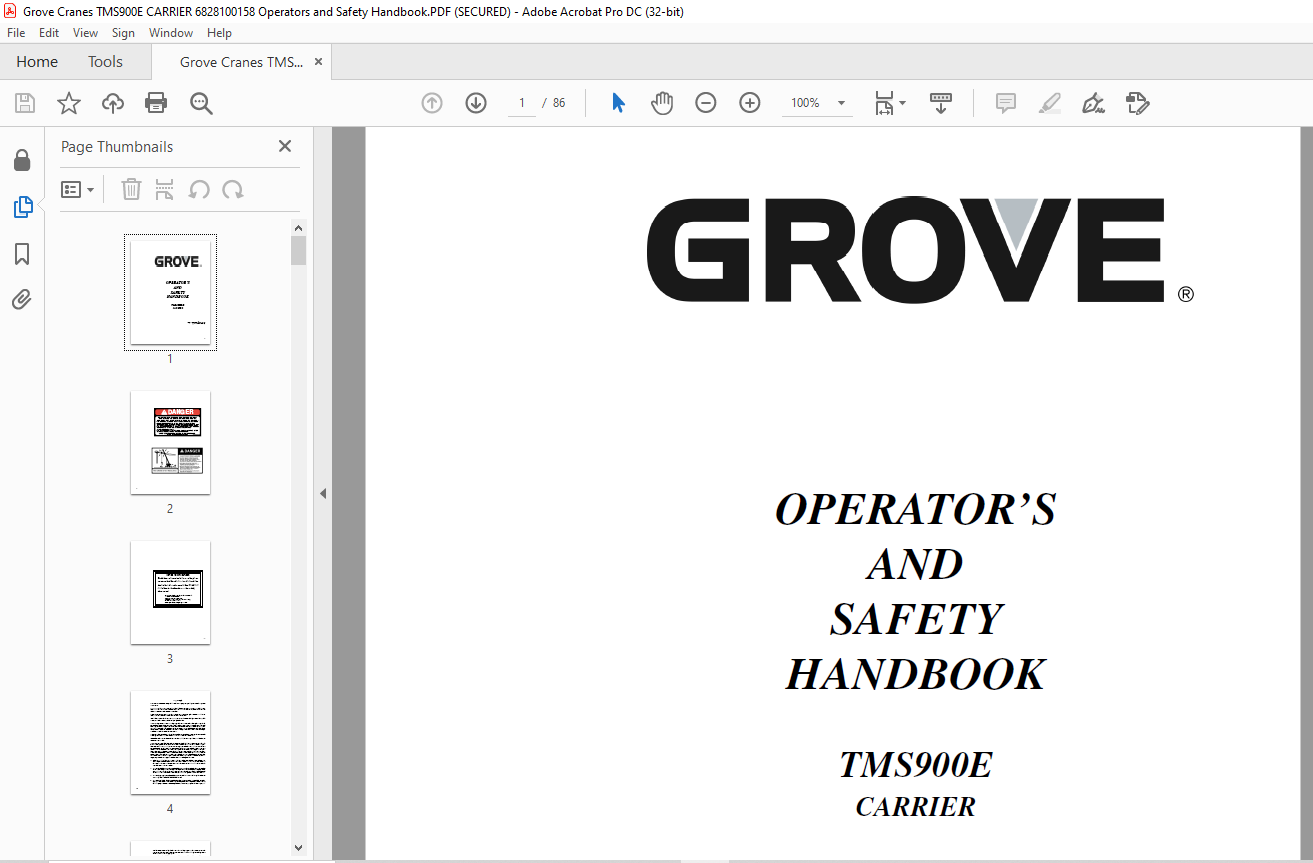
Task: Select page 4 thumbnail
Action: coord(170,742)
